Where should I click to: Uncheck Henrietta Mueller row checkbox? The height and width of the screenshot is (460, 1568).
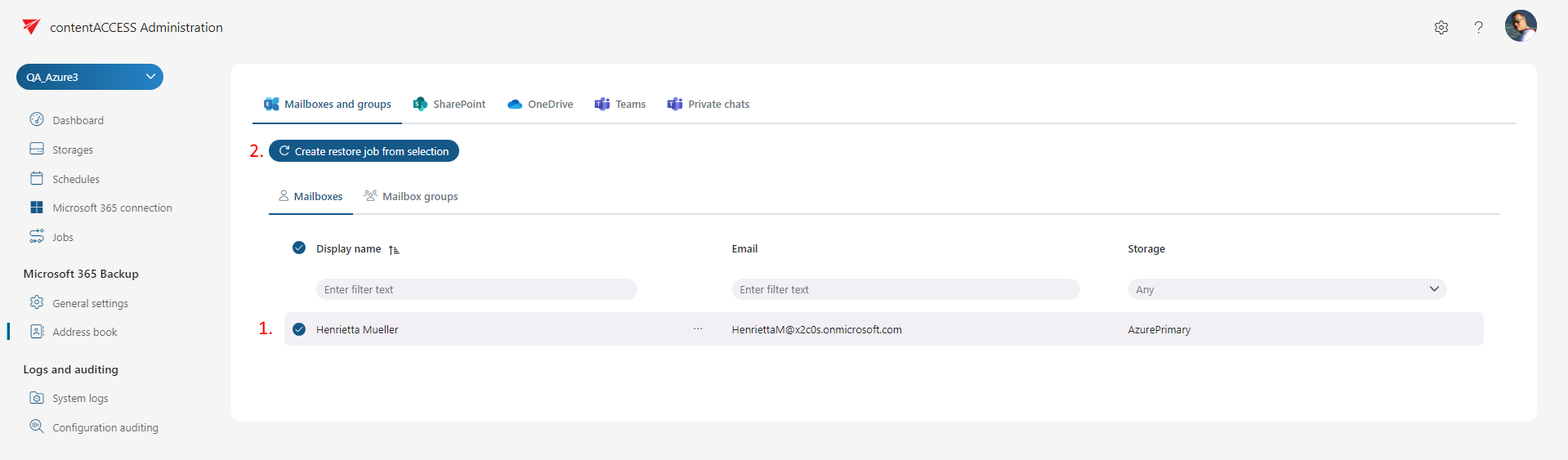pos(299,329)
